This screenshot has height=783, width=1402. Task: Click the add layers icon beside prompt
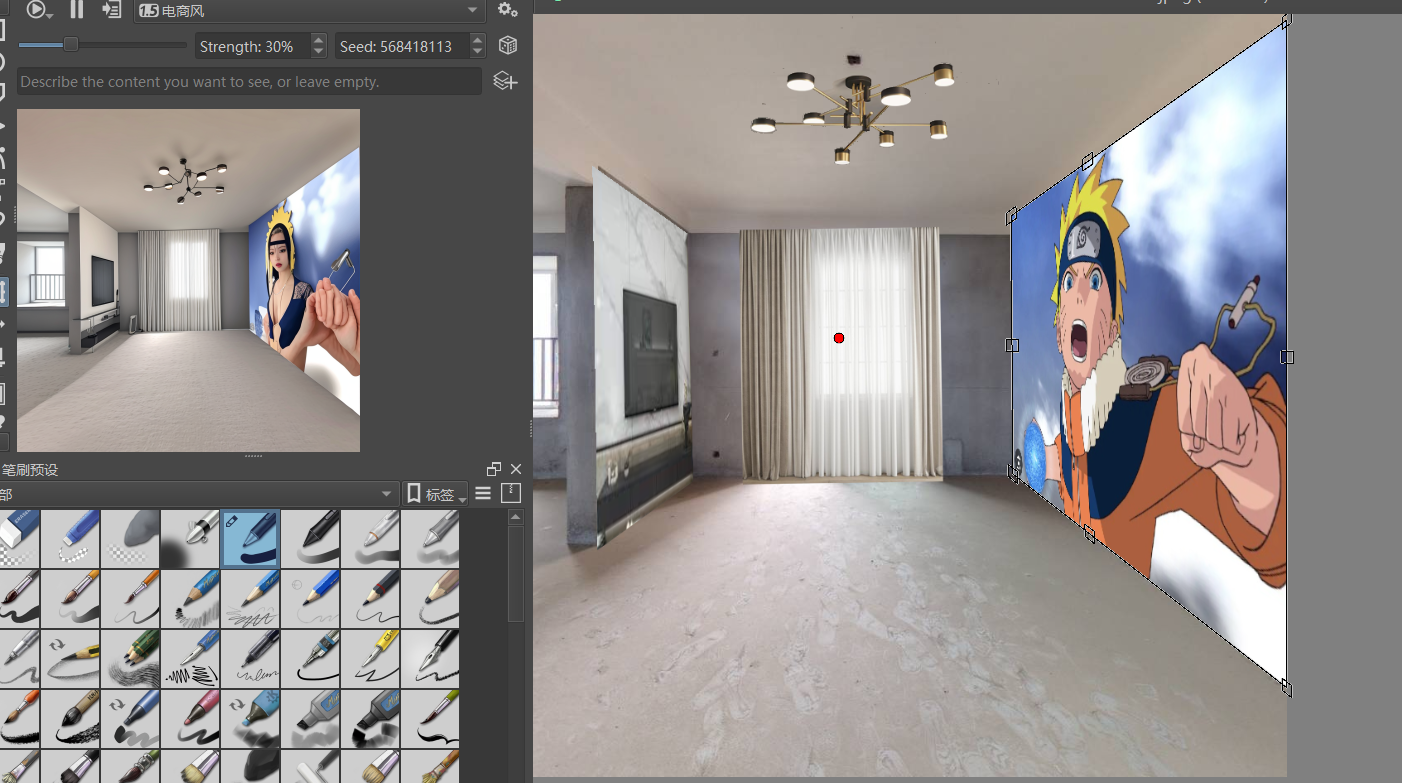pyautogui.click(x=505, y=81)
